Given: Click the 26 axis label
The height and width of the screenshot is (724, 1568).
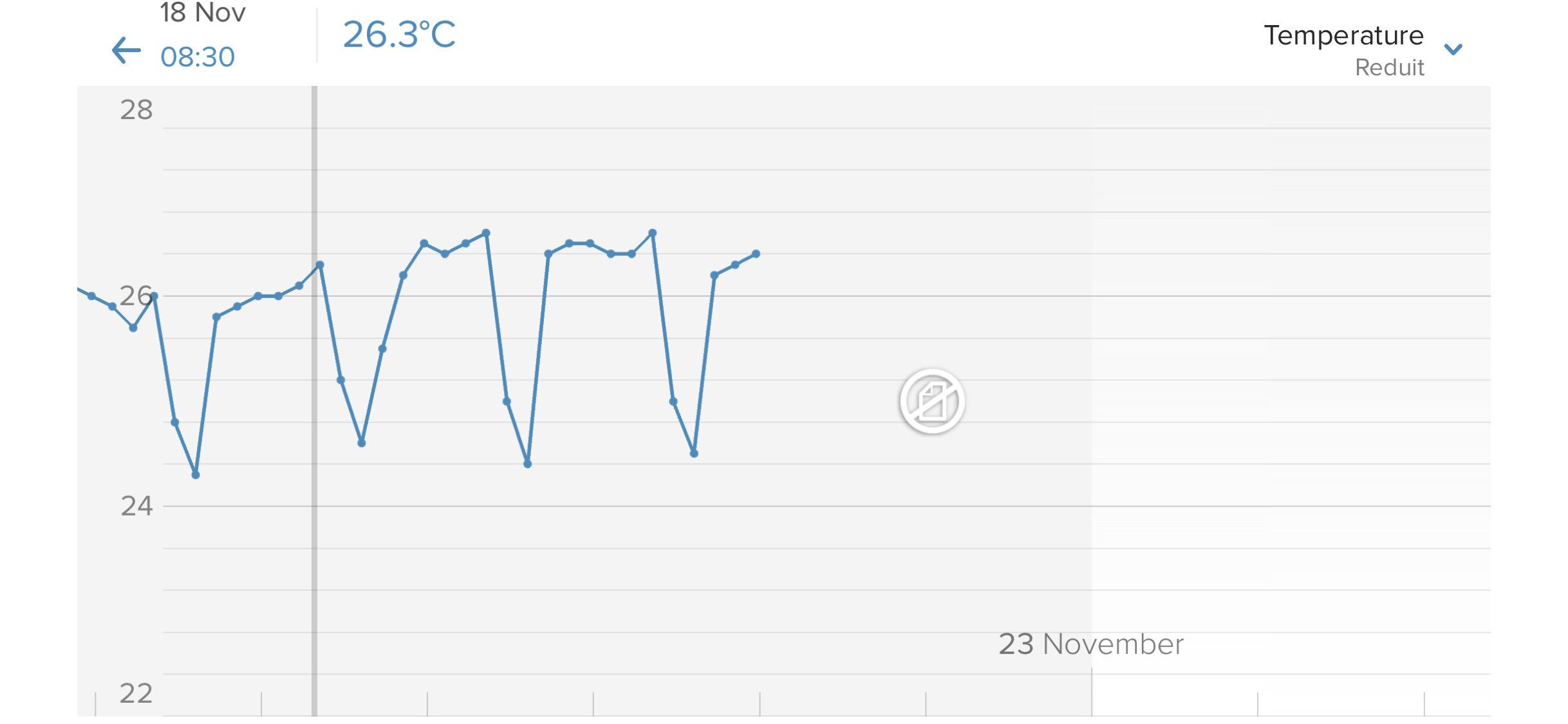Looking at the screenshot, I should pos(136,296).
